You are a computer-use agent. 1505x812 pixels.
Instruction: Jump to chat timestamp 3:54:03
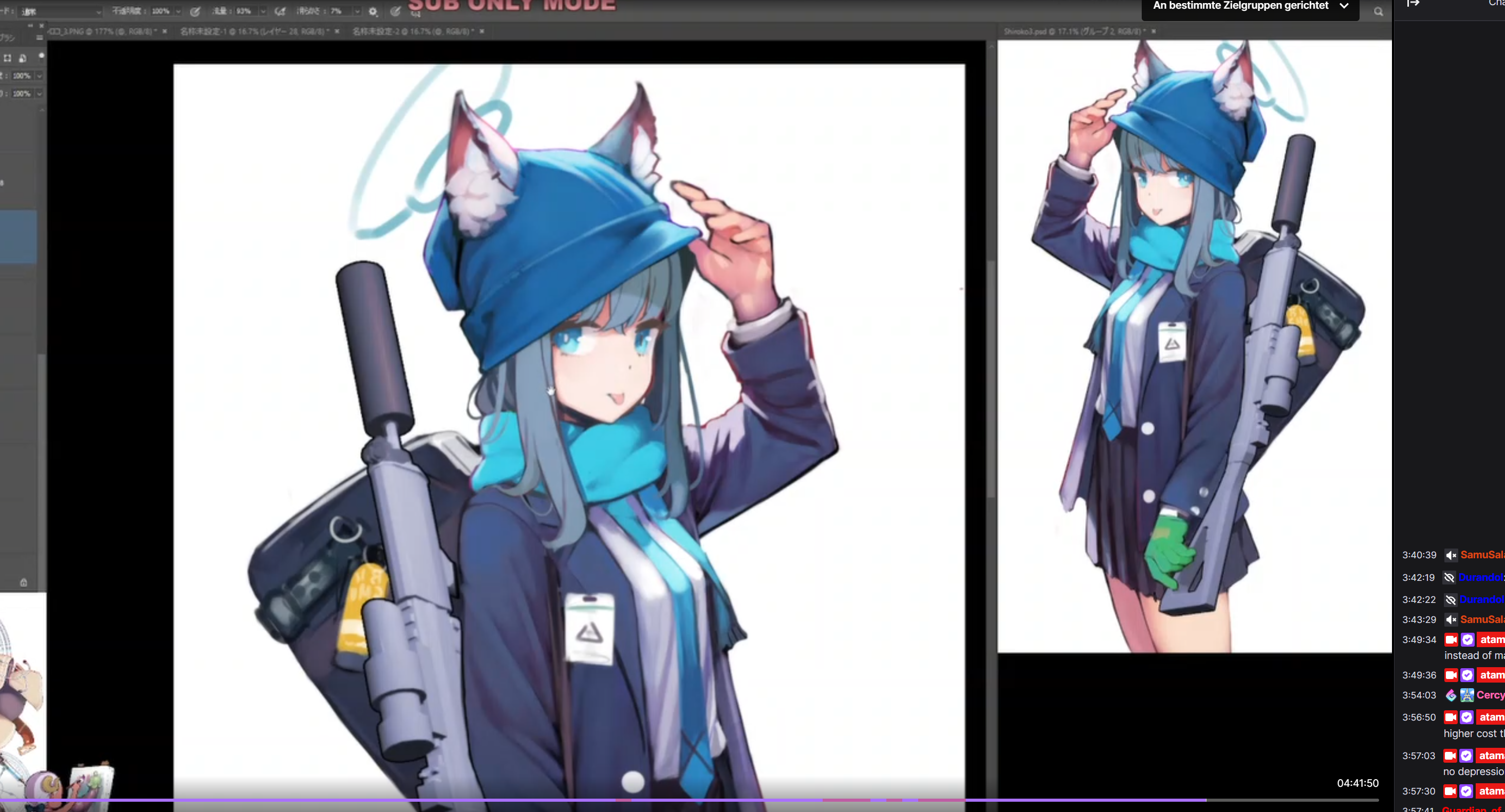(1419, 695)
